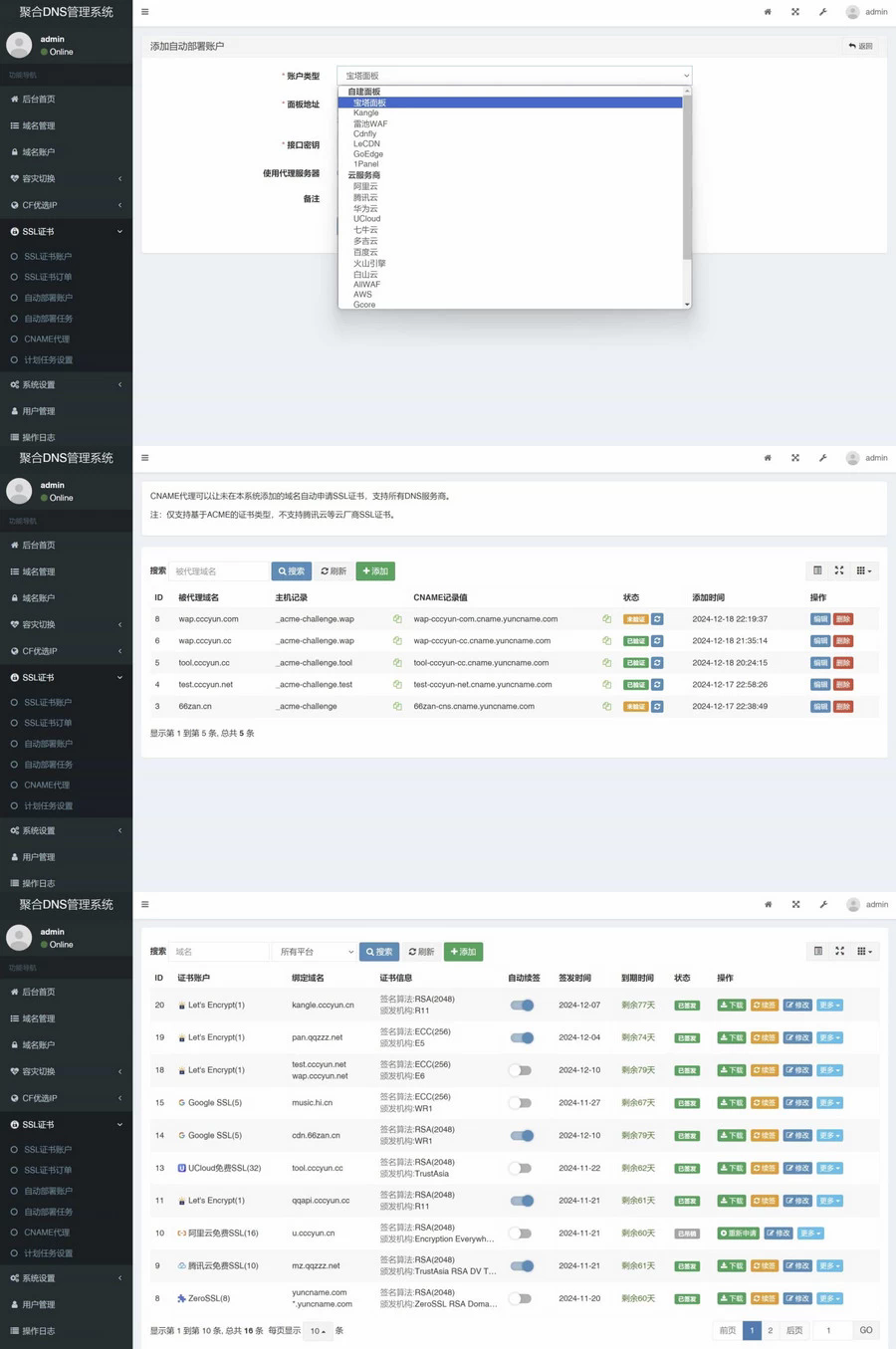Copy host record for tool.cccyun.cc
This screenshot has width=896, height=1349.
pyautogui.click(x=397, y=663)
